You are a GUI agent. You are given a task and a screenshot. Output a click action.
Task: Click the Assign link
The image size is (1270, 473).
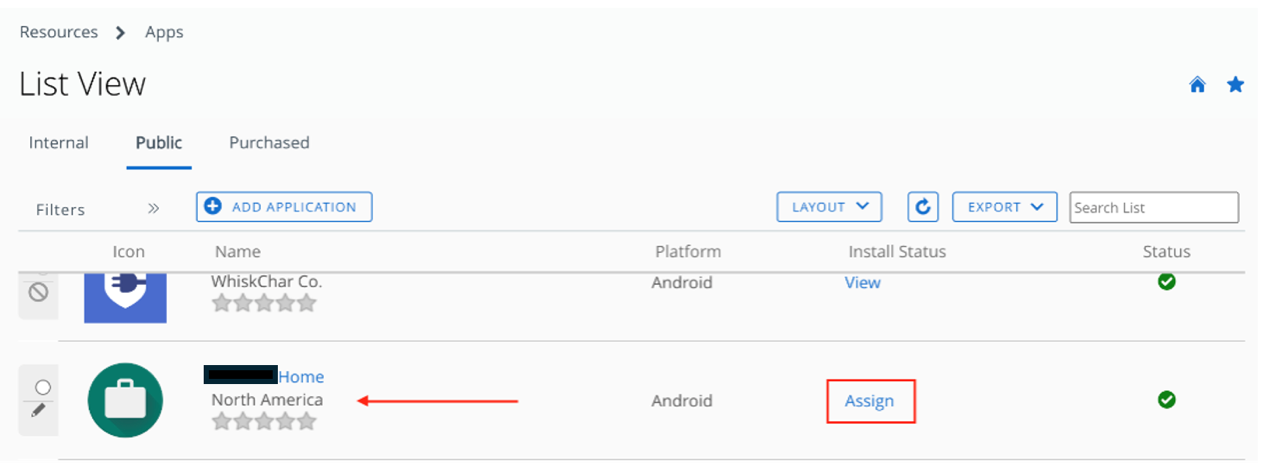(869, 401)
